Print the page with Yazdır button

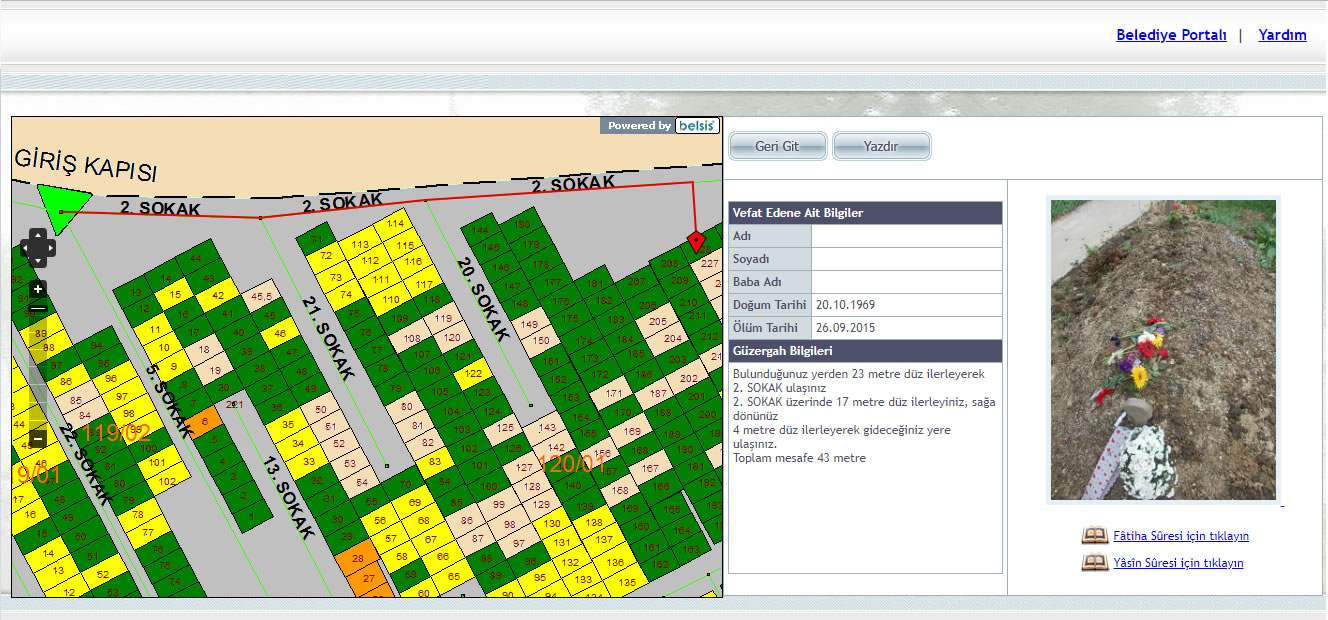tap(881, 146)
